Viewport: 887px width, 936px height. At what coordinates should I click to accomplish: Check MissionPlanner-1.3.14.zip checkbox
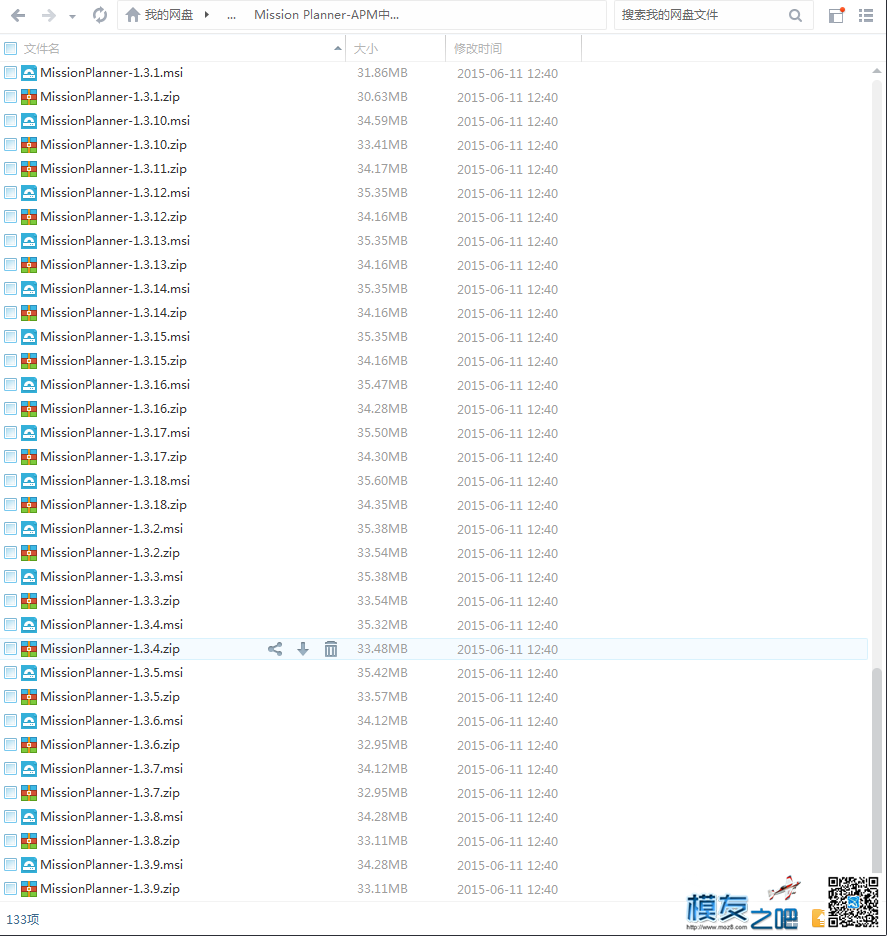point(11,313)
